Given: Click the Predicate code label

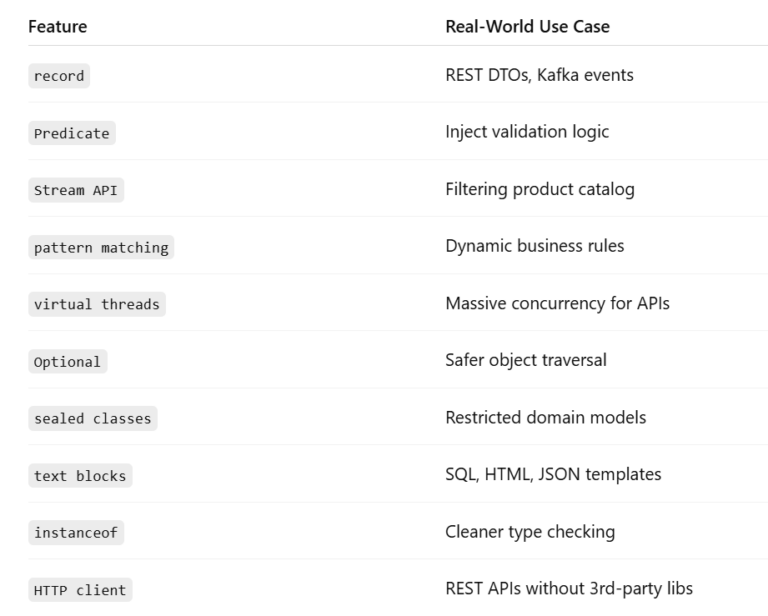Looking at the screenshot, I should tap(71, 133).
